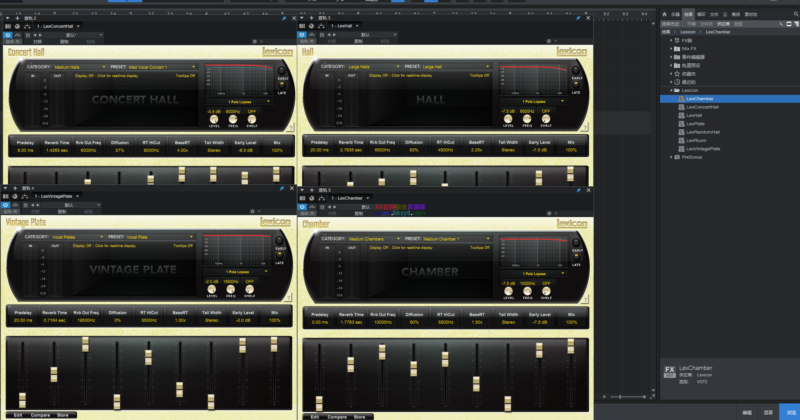Click Edit button in Vintage Plate plugin
This screenshot has width=800, height=420.
[x=18, y=415]
